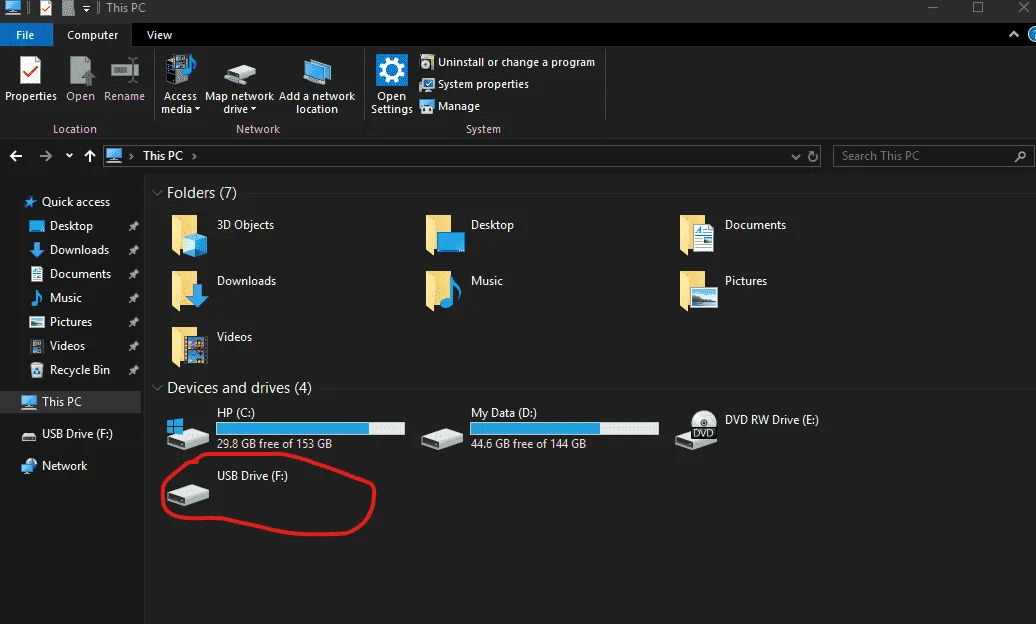Go back with the back arrow
This screenshot has width=1036, height=624.
(x=17, y=156)
